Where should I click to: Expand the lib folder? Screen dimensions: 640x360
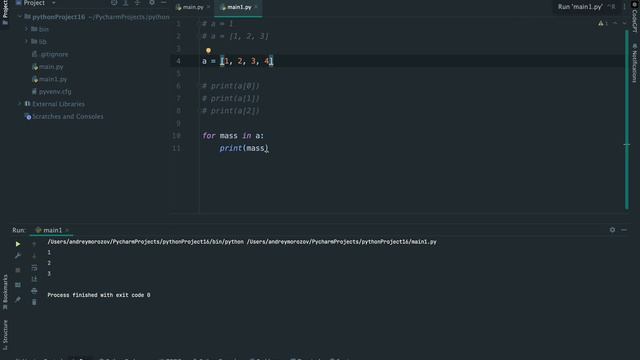[x=27, y=42]
